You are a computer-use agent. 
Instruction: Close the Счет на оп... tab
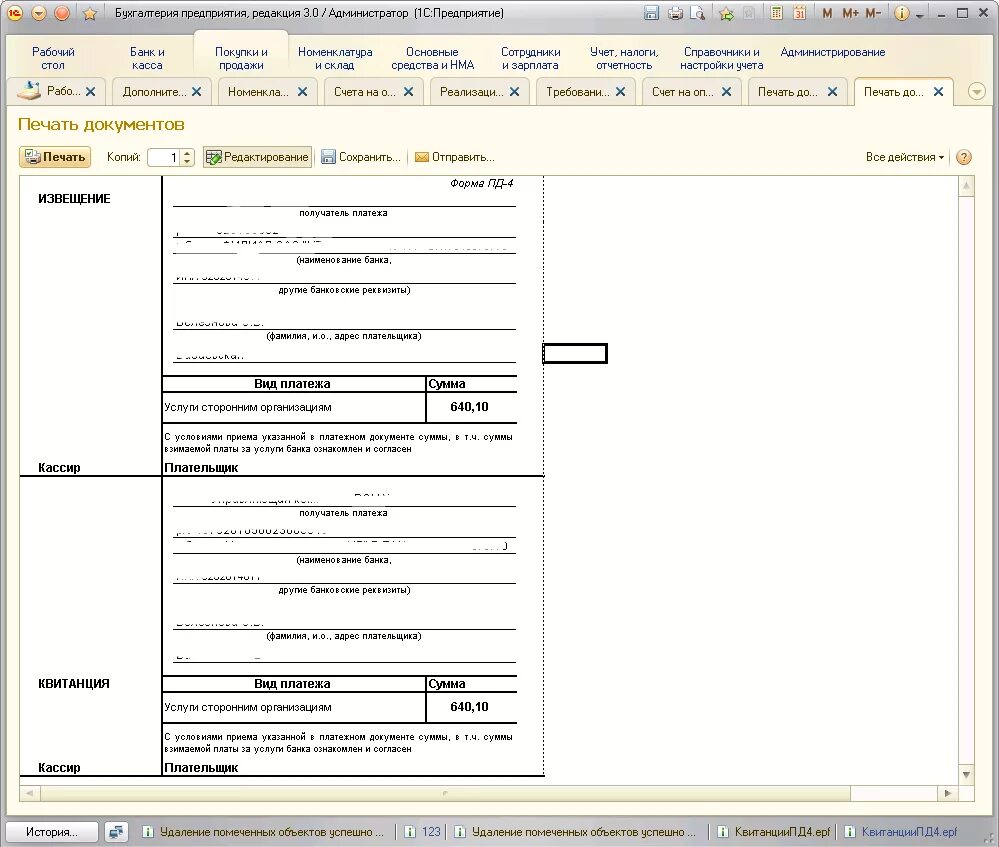click(726, 92)
